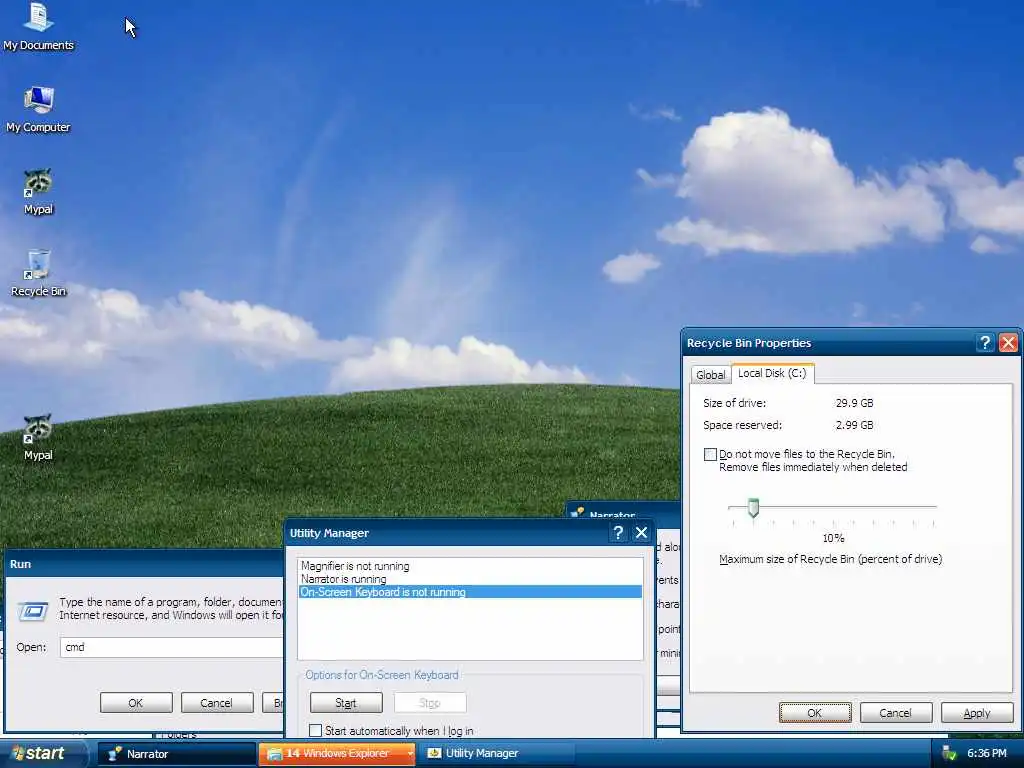Select the Mypal icon below Recycle Bin

click(x=39, y=438)
